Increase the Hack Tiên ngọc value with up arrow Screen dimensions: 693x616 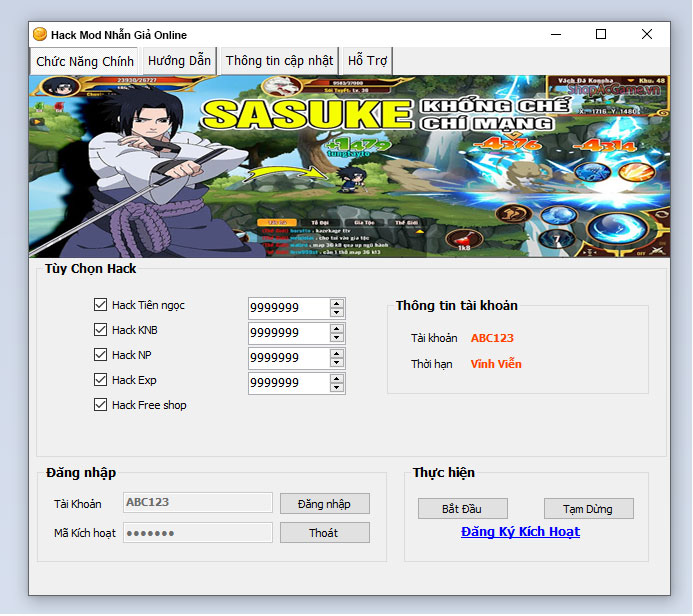(x=337, y=304)
